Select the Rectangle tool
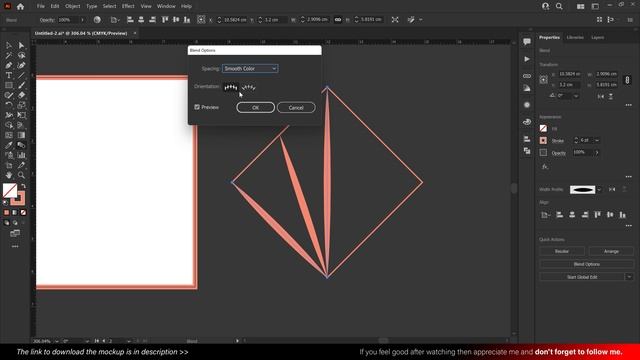This screenshot has width=640, height=360. [x=9, y=85]
